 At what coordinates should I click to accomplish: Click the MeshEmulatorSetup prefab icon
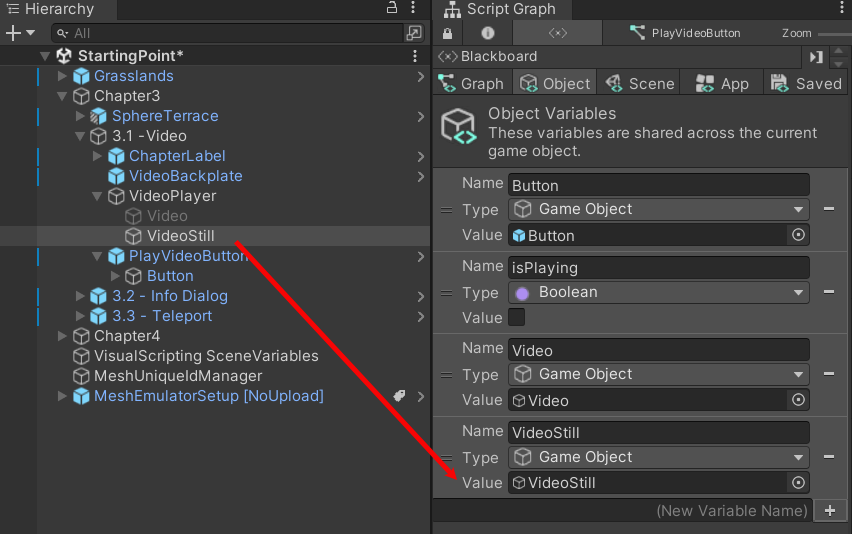pyautogui.click(x=81, y=396)
